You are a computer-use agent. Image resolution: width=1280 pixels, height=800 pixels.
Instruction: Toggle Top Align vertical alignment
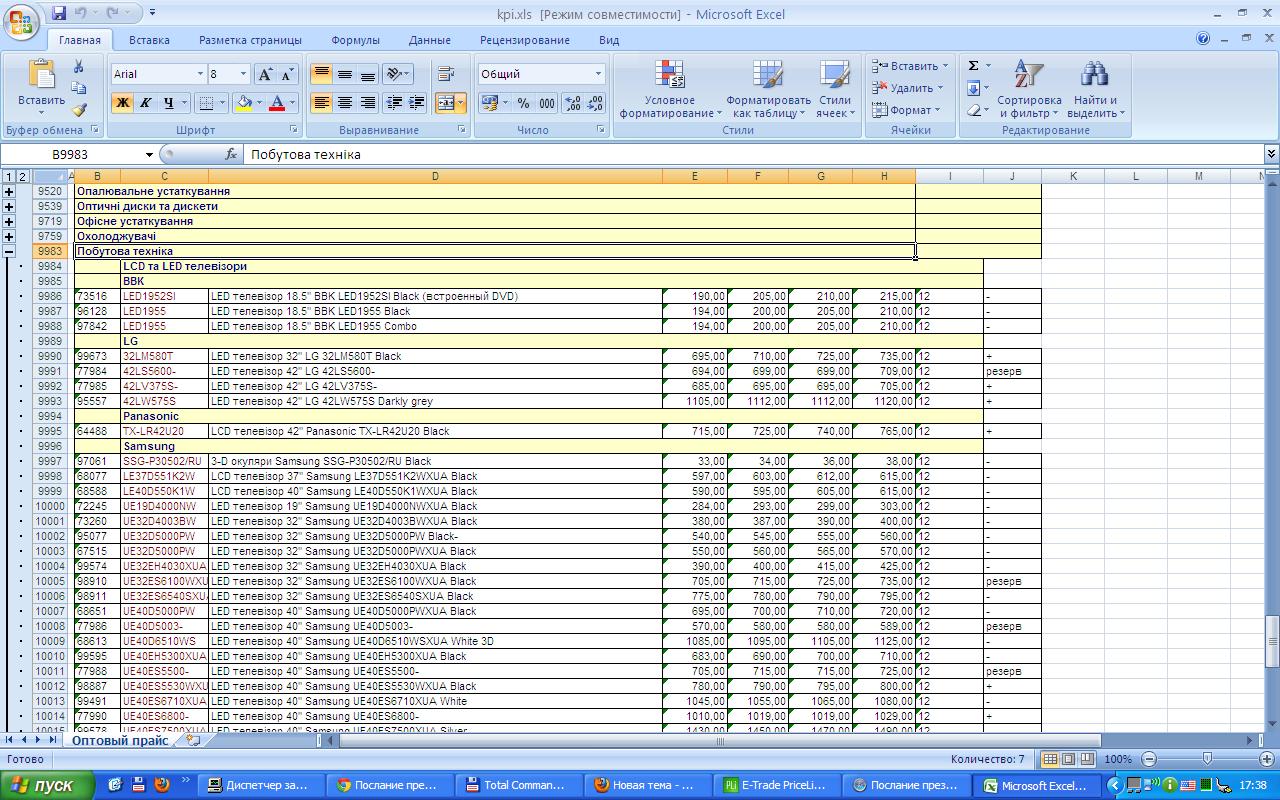tap(321, 74)
